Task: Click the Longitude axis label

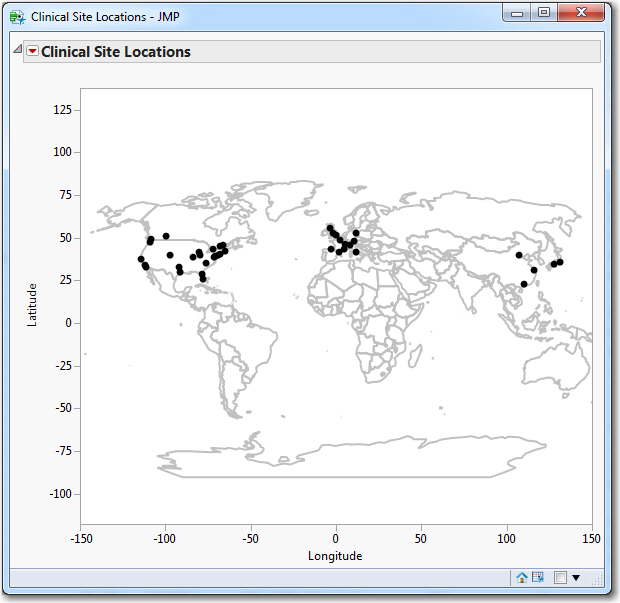Action: pyautogui.click(x=335, y=556)
